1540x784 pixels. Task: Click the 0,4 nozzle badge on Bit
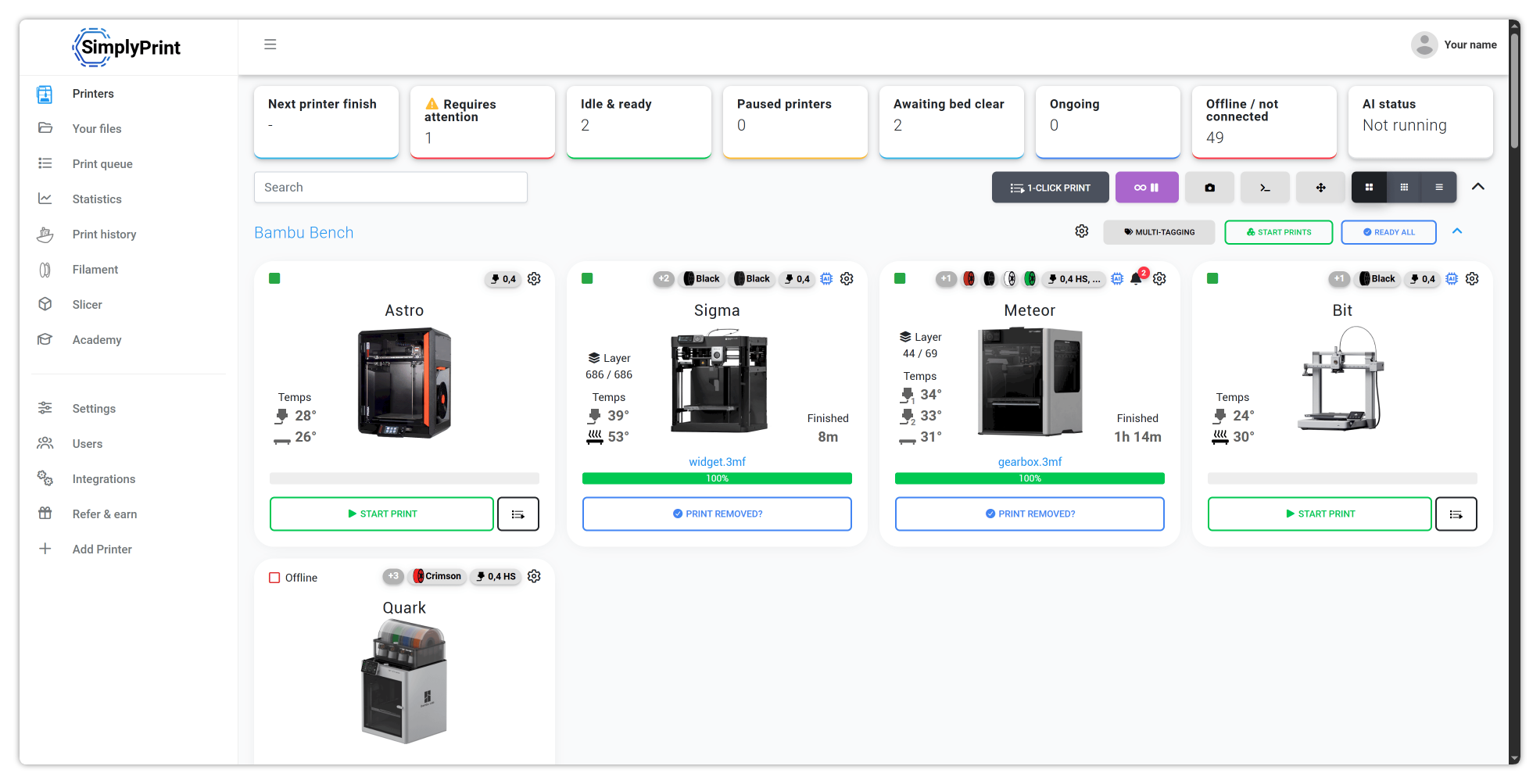point(1422,279)
